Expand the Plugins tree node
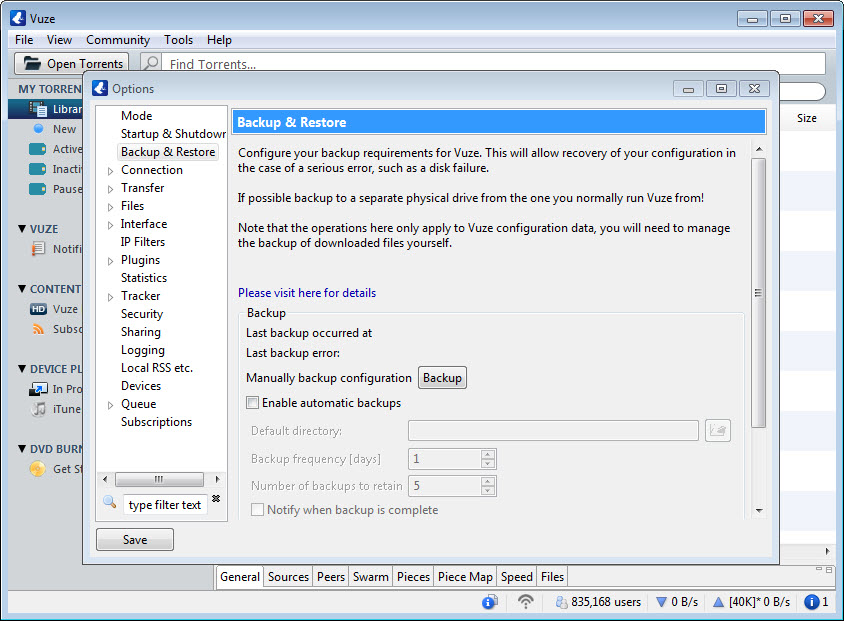This screenshot has width=844, height=621. point(110,261)
